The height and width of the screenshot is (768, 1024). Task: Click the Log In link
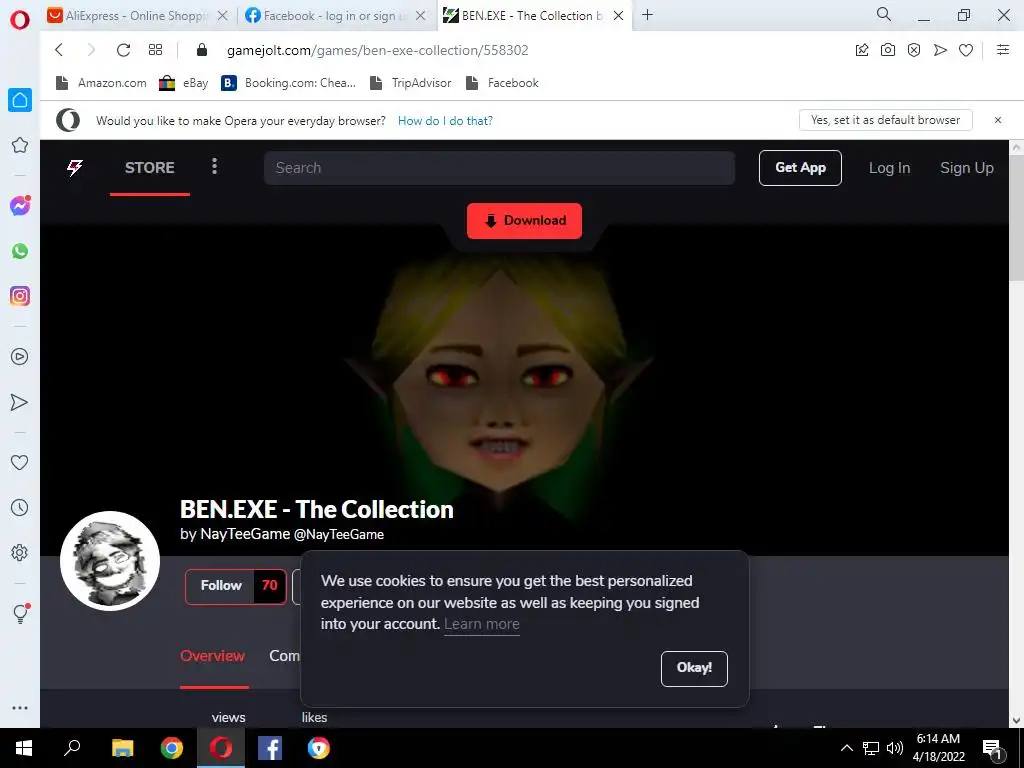click(889, 168)
